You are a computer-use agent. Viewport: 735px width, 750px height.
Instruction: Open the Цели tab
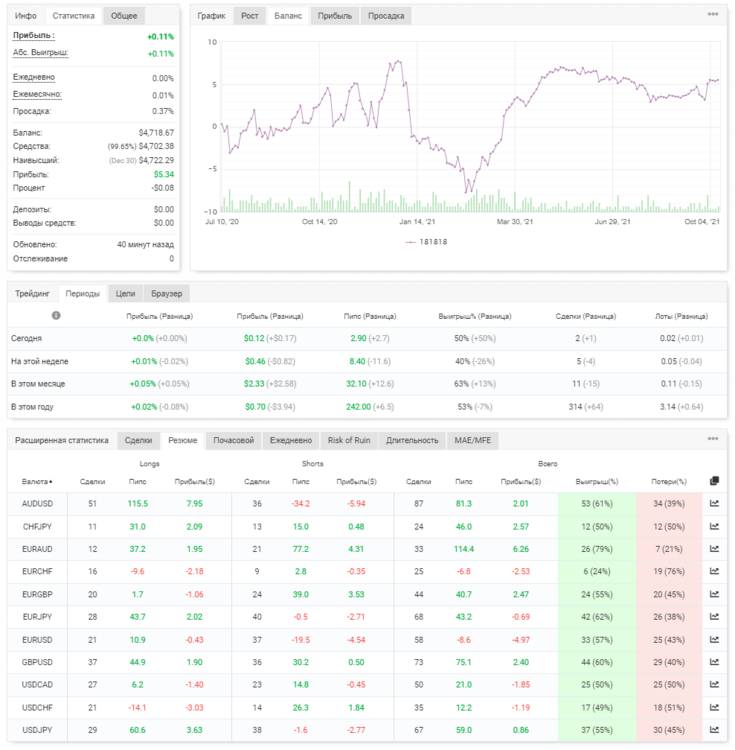pyautogui.click(x=125, y=294)
